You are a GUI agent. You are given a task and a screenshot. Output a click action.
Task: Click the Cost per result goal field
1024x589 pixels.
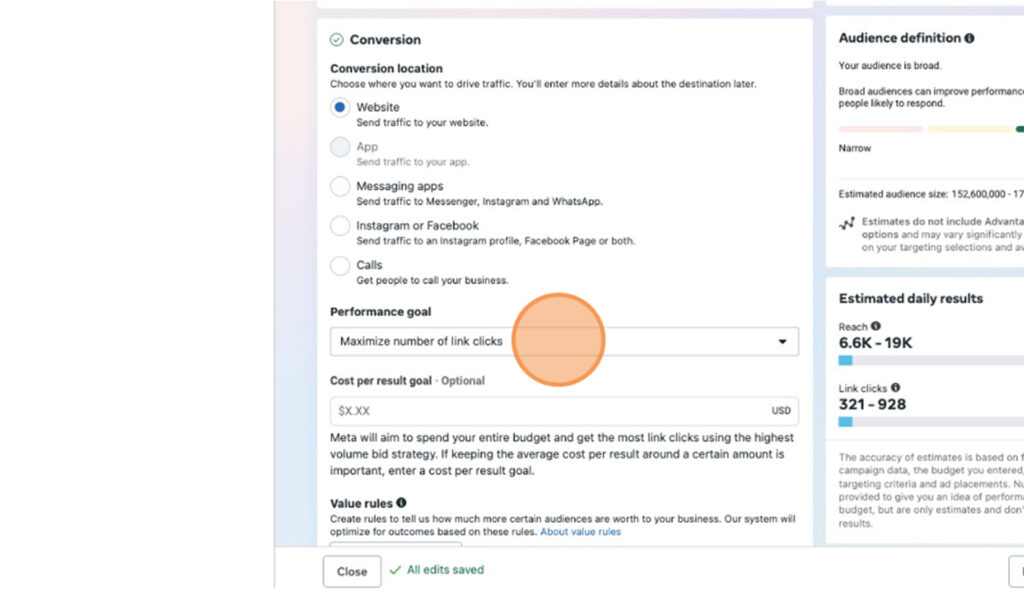(x=550, y=411)
